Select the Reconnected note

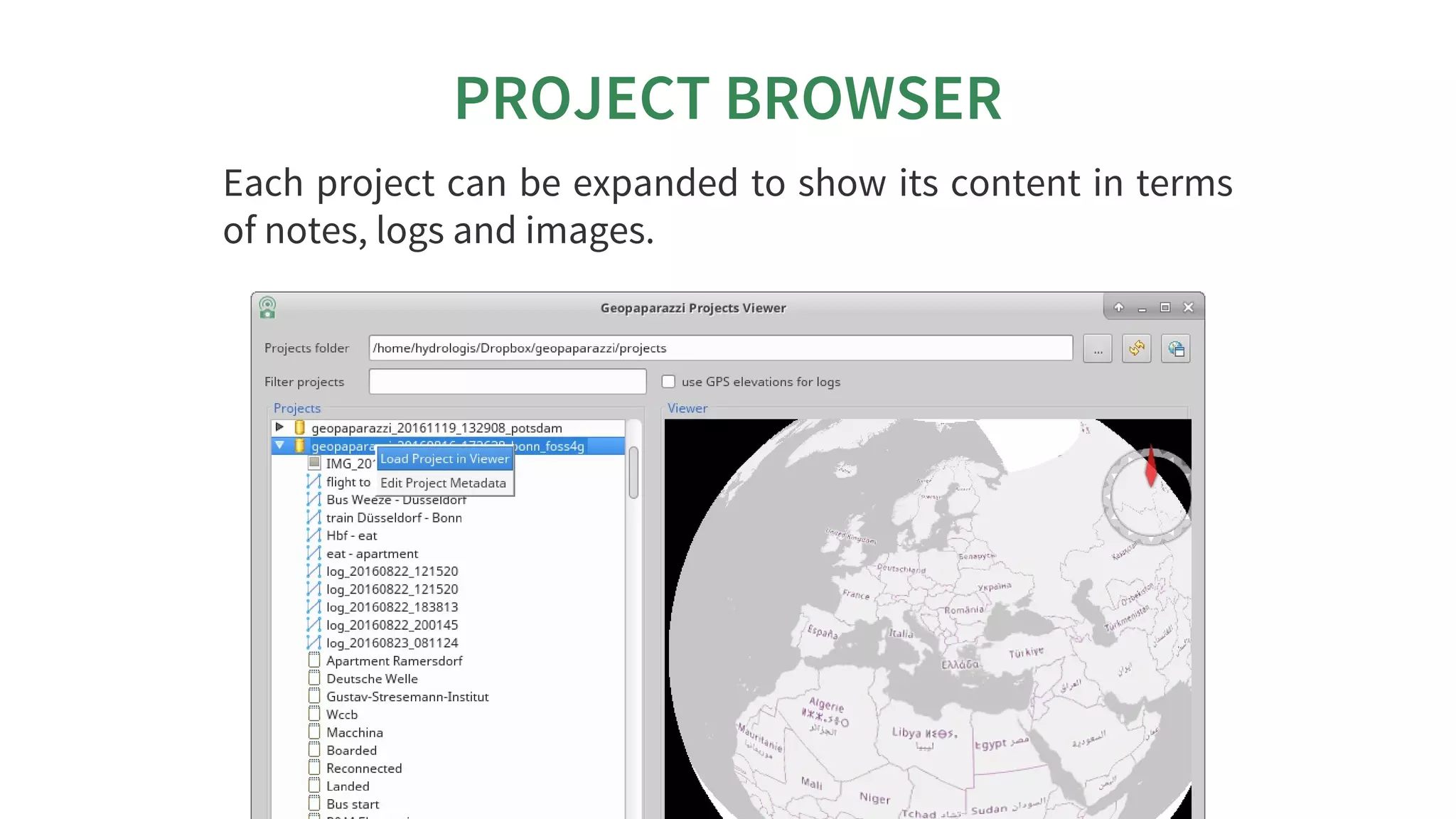(x=364, y=769)
